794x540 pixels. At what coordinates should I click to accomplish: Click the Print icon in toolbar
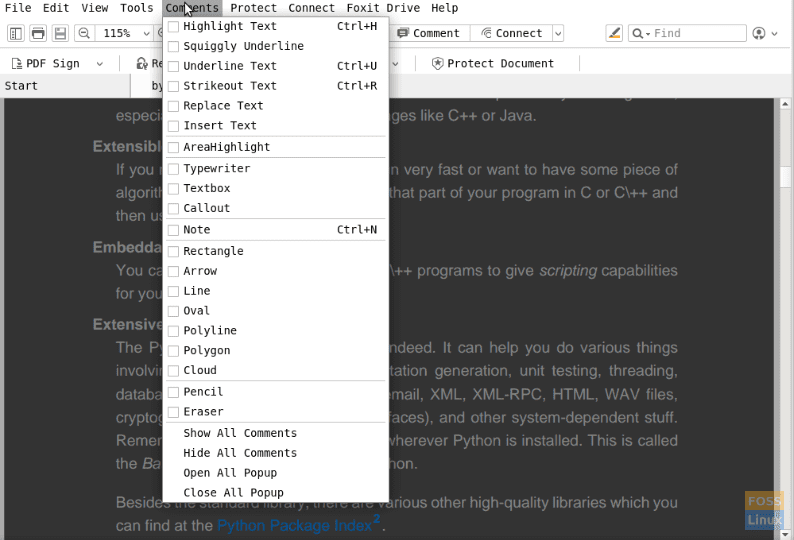38,33
